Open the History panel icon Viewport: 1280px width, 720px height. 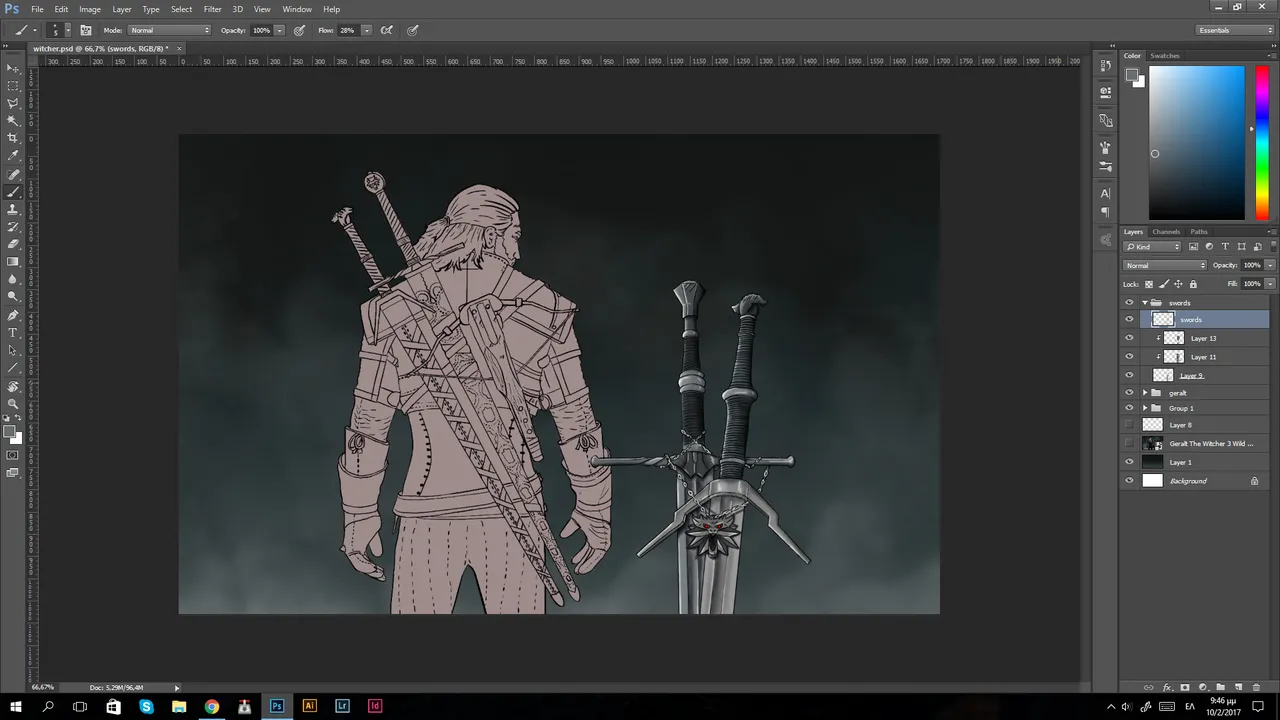1105,65
